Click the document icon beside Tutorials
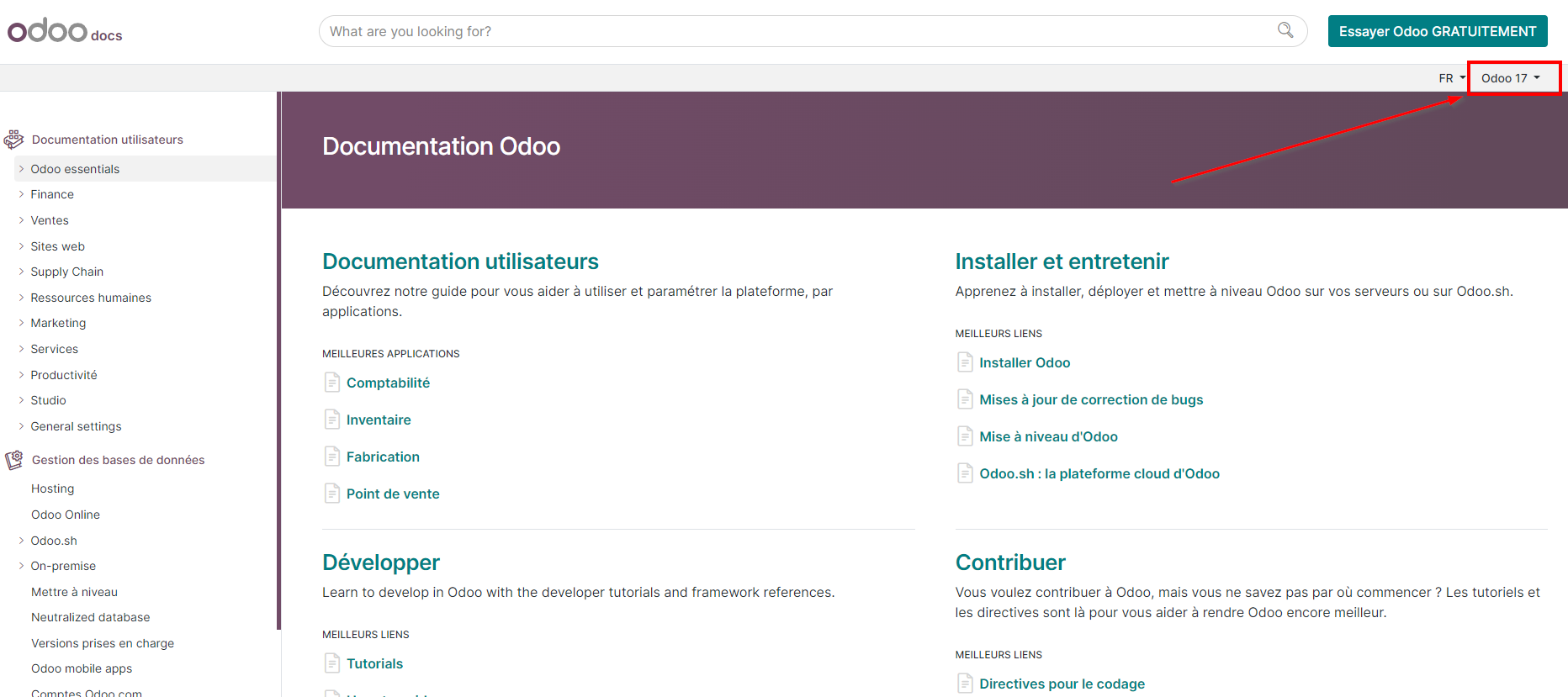The width and height of the screenshot is (1568, 697). pyautogui.click(x=332, y=663)
